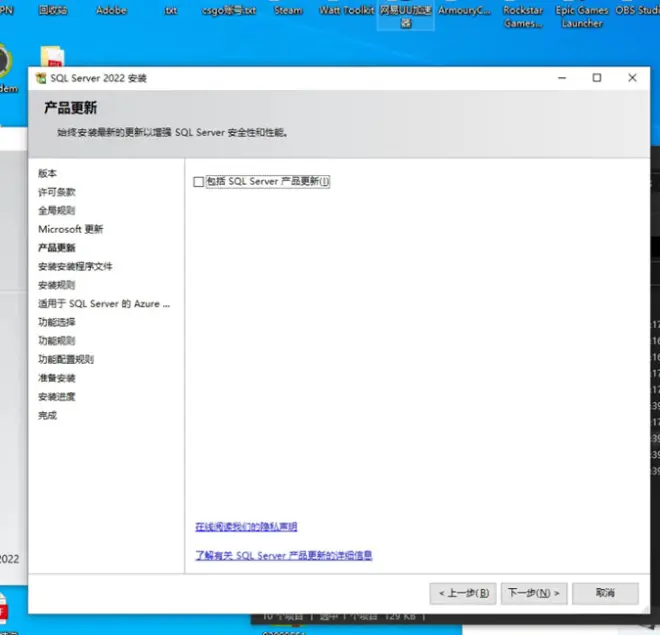Click the SQL Server installer title bar icon
Screen dimensions: 660x635
coord(41,78)
